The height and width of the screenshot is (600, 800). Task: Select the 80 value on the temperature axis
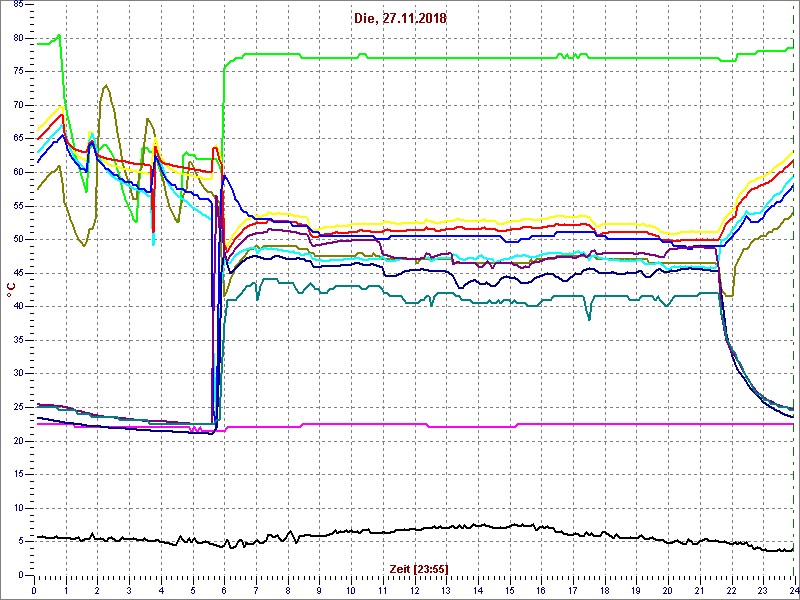[18, 38]
